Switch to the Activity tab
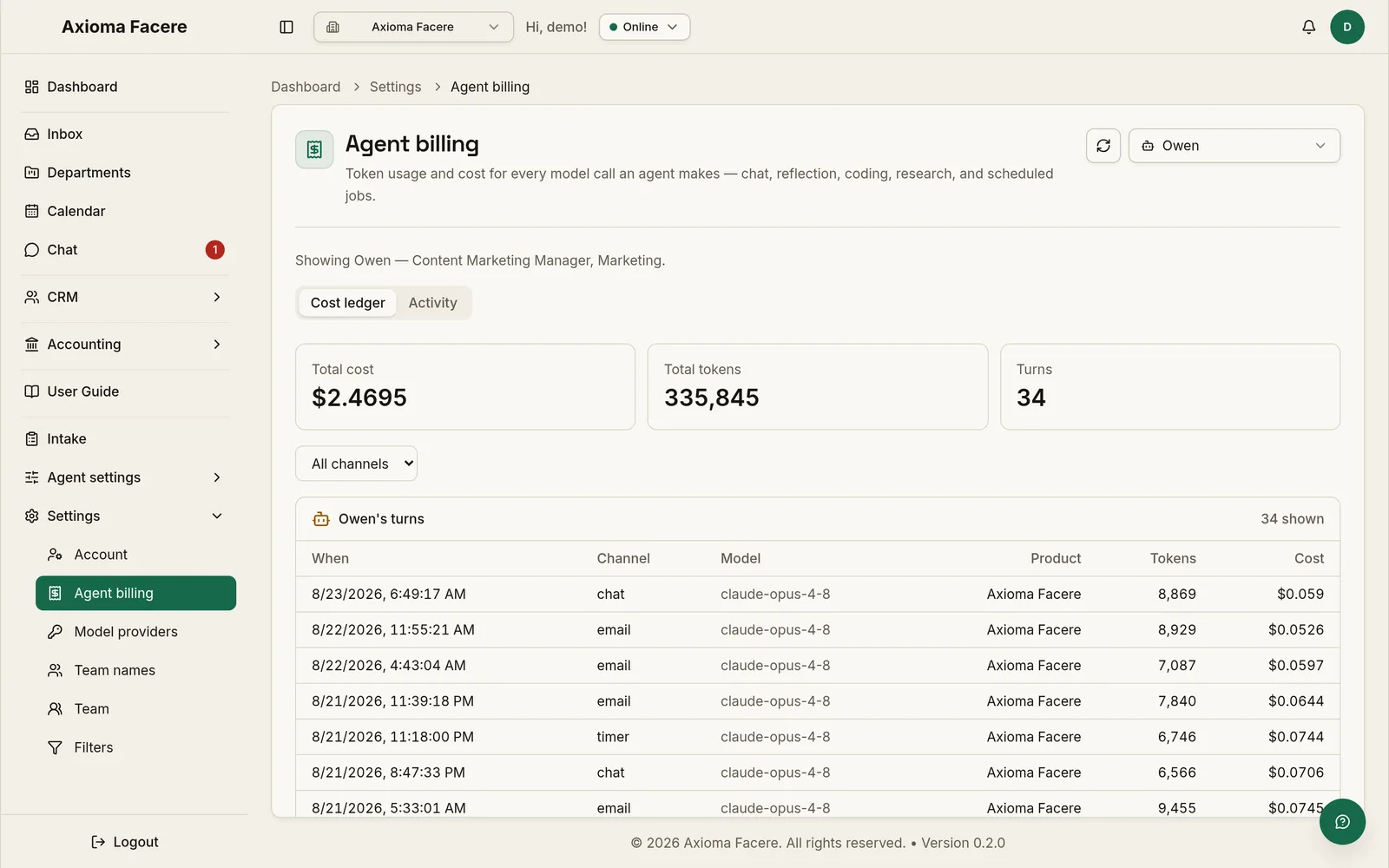 tap(432, 303)
